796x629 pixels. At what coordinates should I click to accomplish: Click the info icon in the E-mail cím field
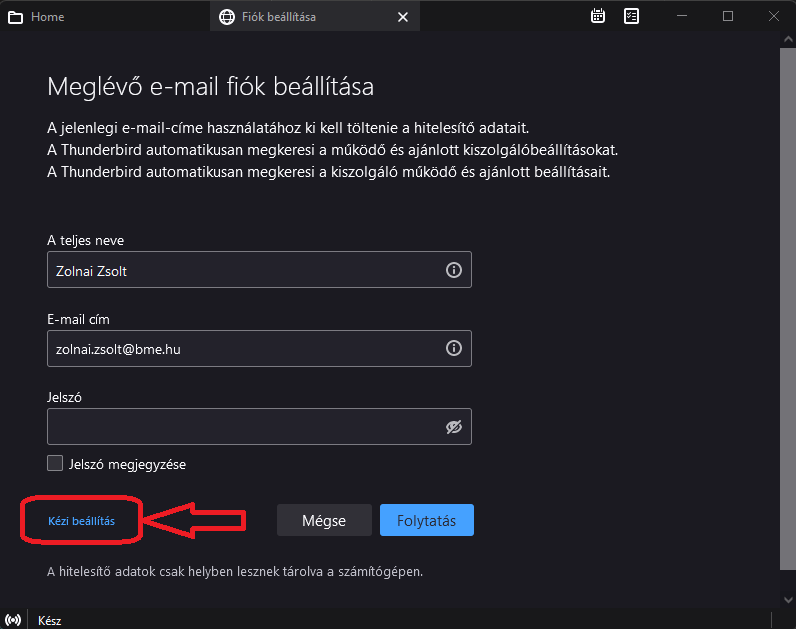(x=454, y=348)
